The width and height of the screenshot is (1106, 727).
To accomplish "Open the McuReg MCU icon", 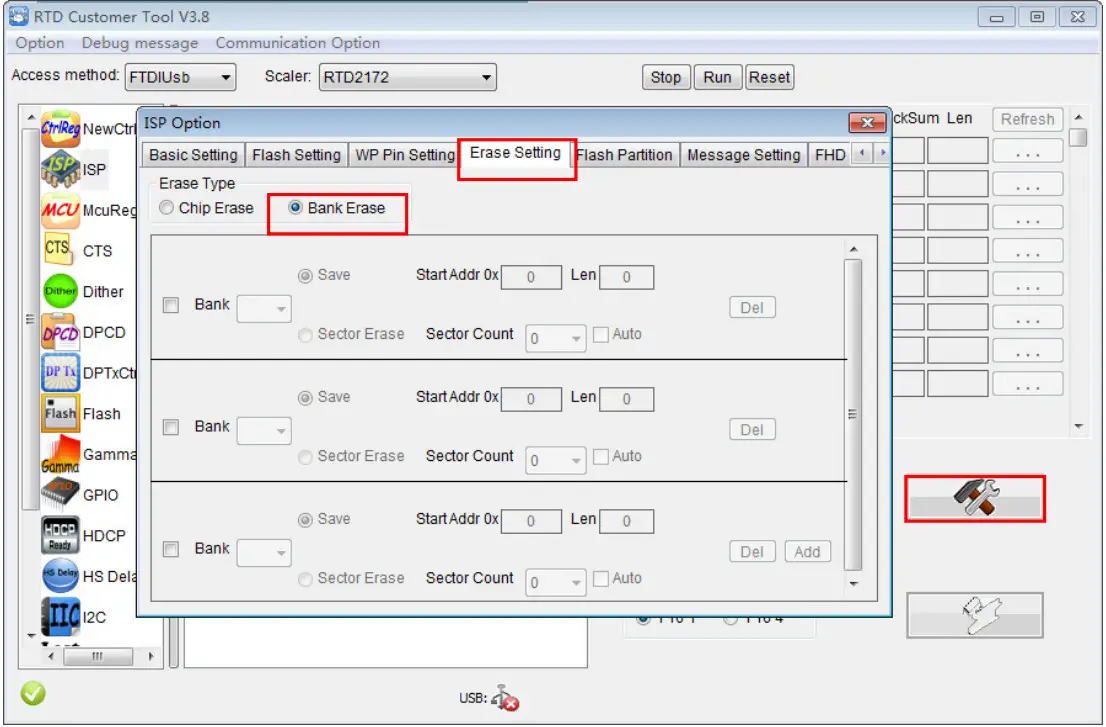I will pos(60,210).
